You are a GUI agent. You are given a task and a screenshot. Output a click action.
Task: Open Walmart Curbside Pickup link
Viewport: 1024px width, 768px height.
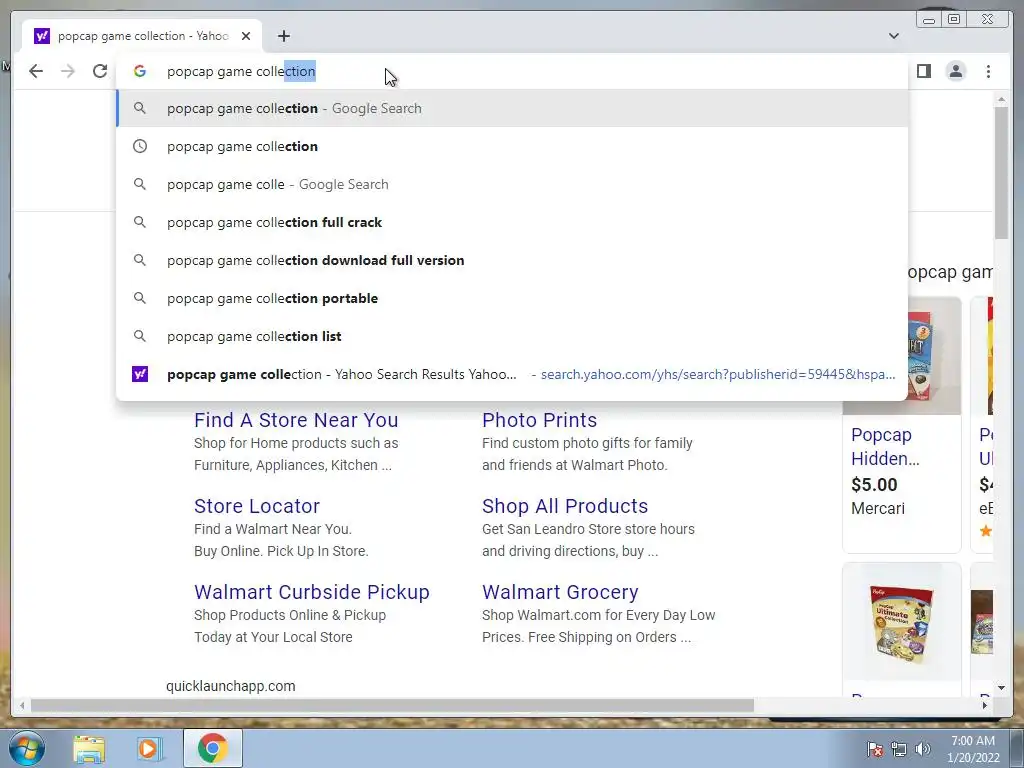312,592
